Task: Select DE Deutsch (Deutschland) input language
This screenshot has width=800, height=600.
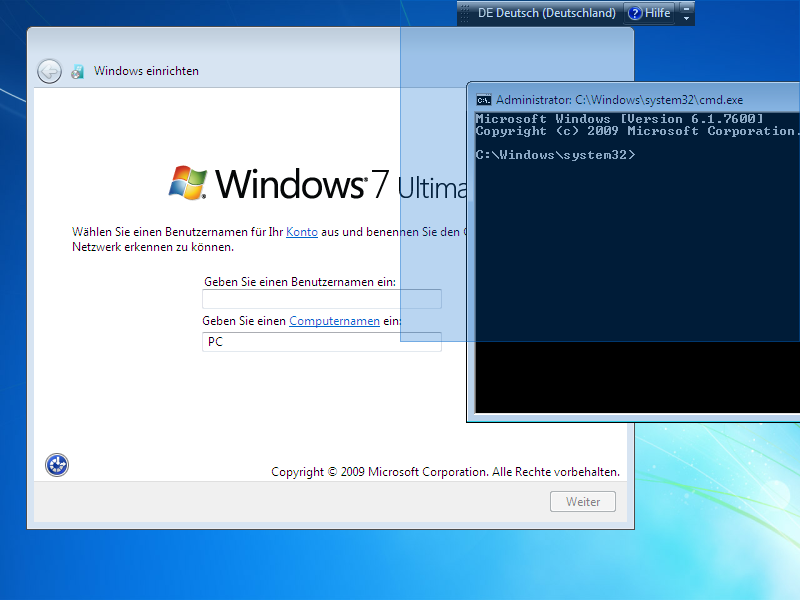Action: coord(546,13)
